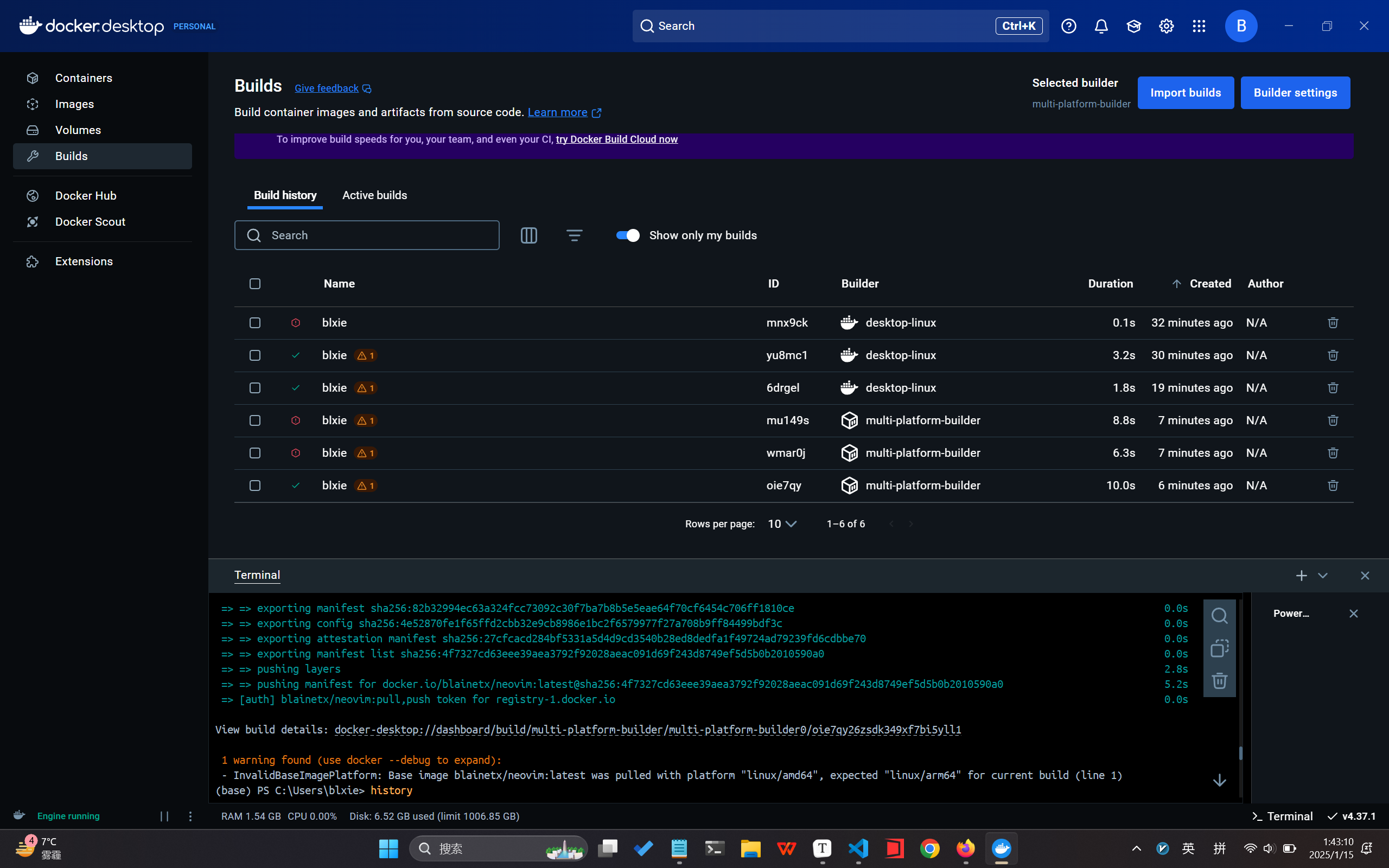Jump to terminal bottom with down arrow
Viewport: 1389px width, 868px height.
tap(1219, 781)
